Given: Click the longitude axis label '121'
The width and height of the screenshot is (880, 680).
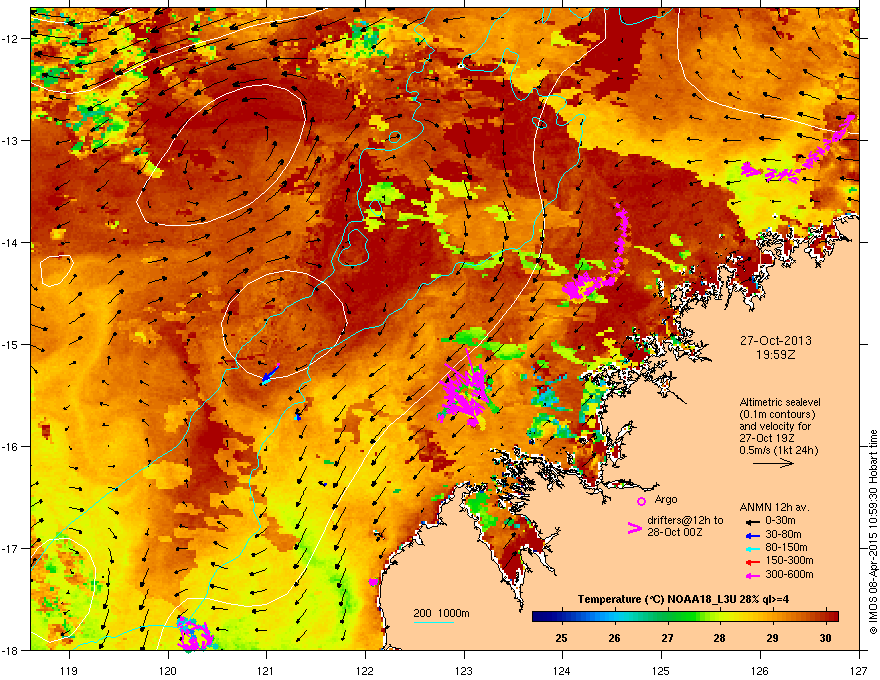Looking at the screenshot, I should (266, 670).
